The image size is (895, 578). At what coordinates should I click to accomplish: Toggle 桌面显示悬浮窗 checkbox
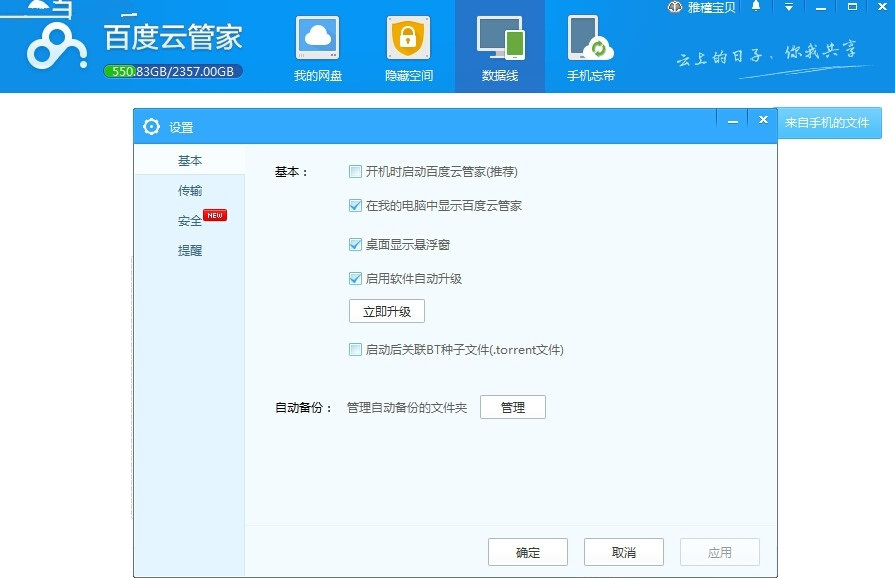coord(355,245)
